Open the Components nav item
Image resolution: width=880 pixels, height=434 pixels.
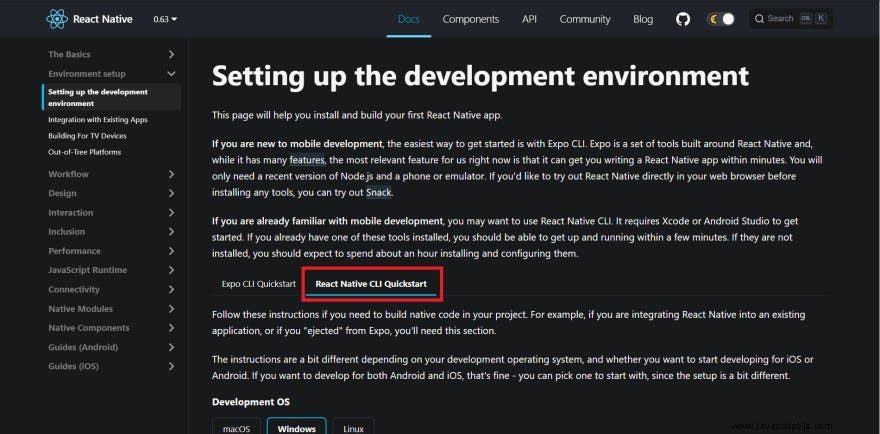point(470,19)
